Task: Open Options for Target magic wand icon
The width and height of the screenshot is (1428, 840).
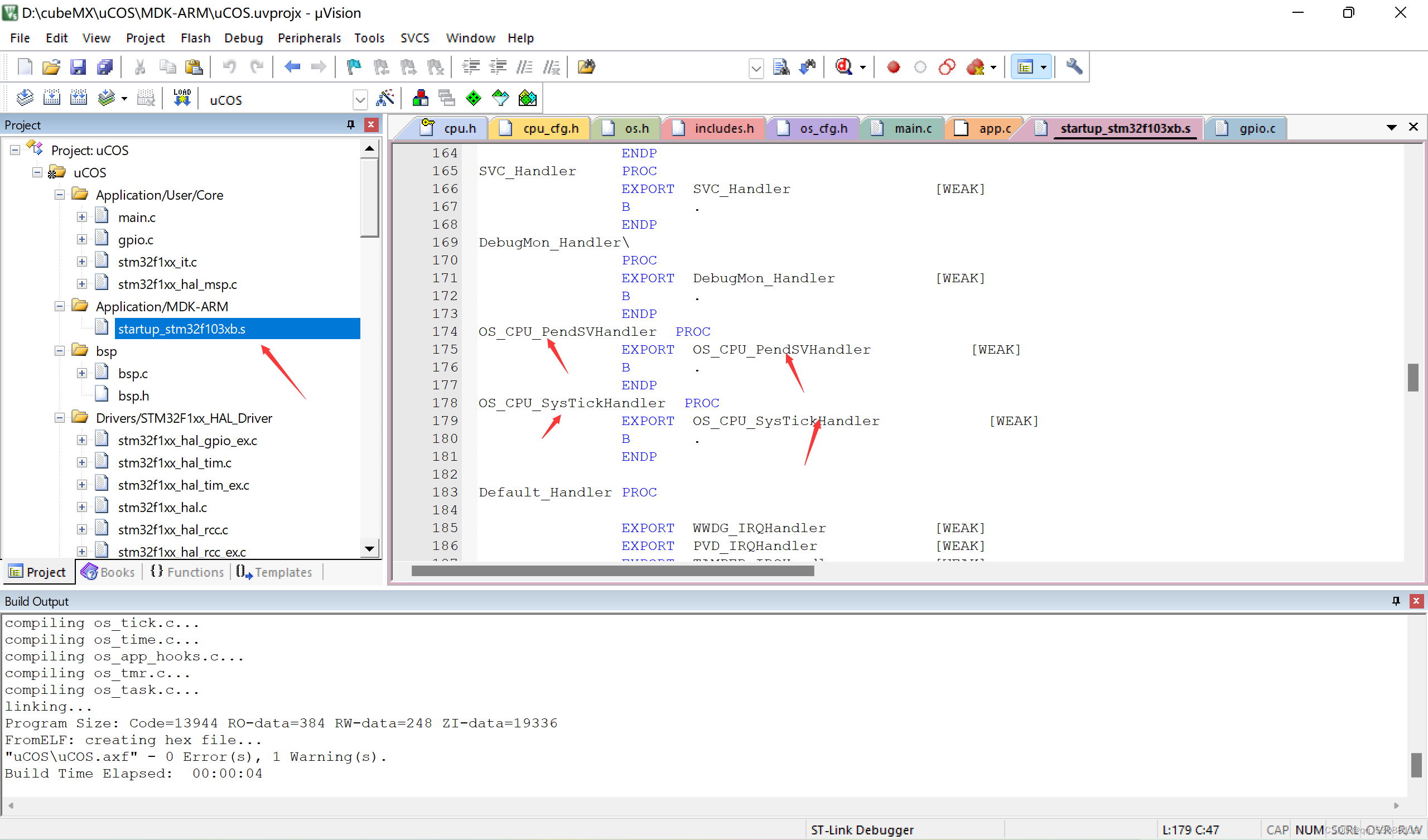Action: pyautogui.click(x=385, y=98)
